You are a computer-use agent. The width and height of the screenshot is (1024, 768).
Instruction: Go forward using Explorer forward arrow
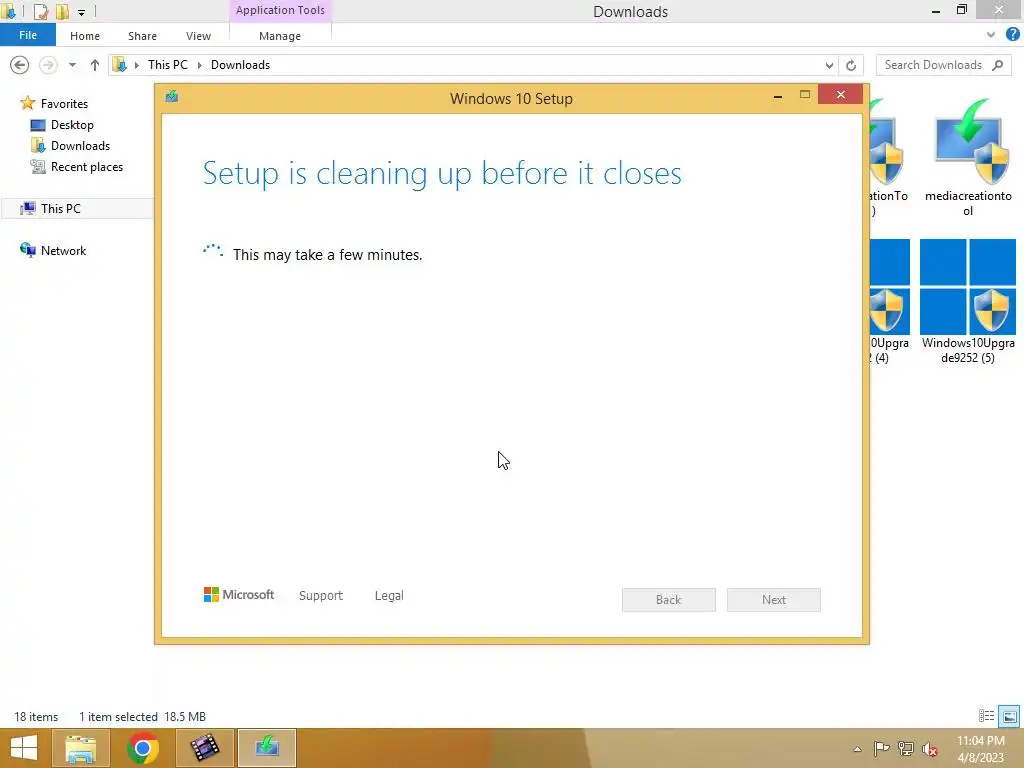48,65
